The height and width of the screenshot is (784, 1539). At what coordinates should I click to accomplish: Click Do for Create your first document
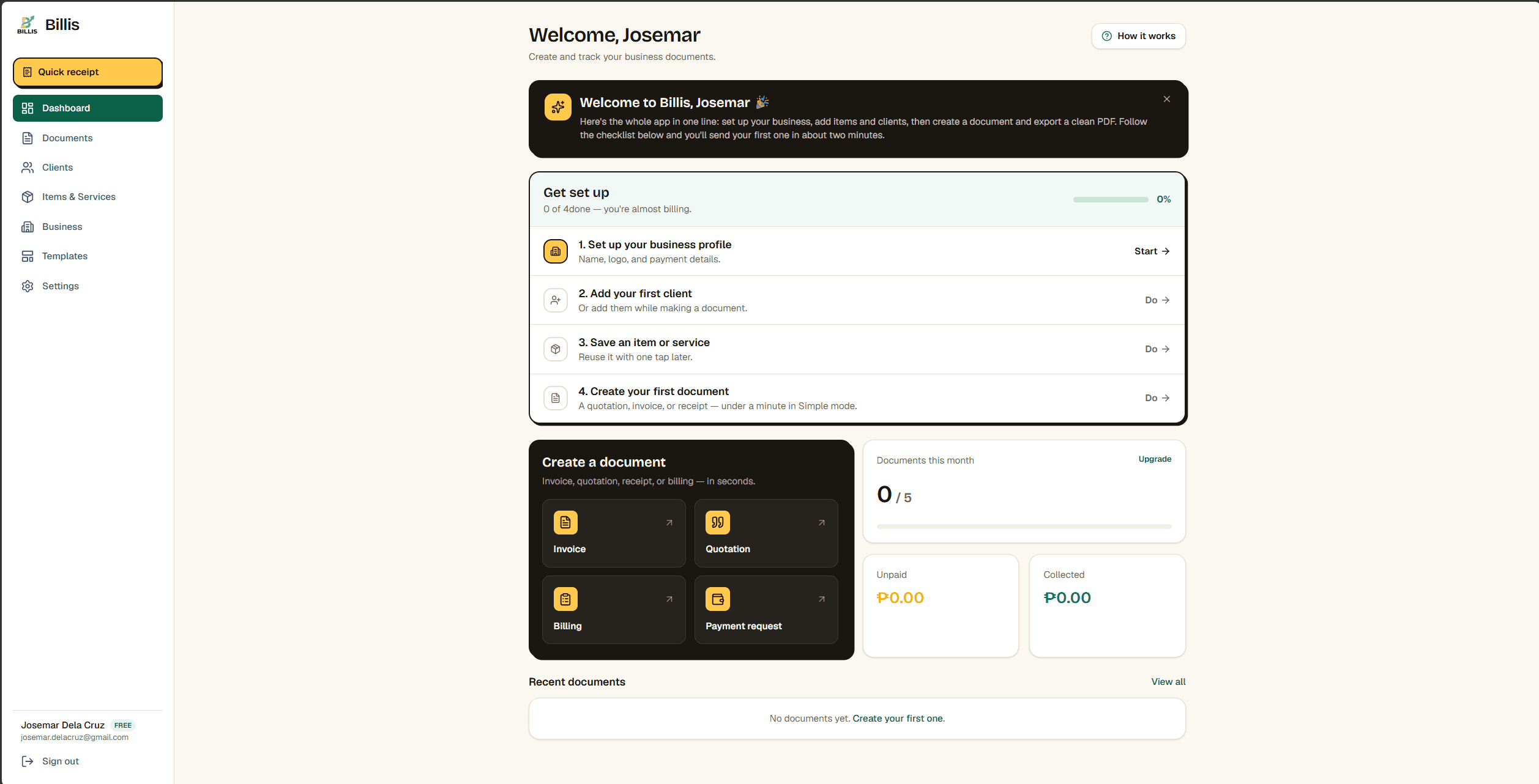pyautogui.click(x=1157, y=398)
